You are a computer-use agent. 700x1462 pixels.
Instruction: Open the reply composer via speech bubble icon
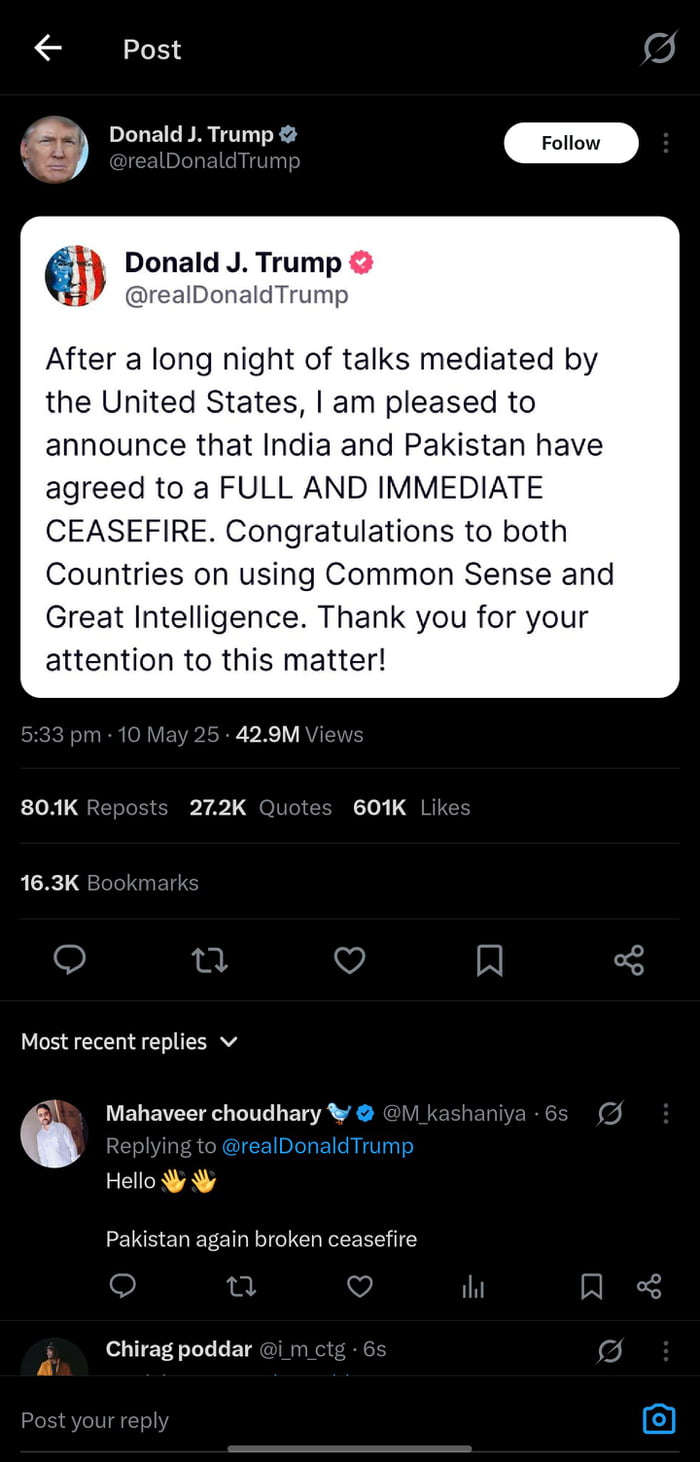click(69, 960)
